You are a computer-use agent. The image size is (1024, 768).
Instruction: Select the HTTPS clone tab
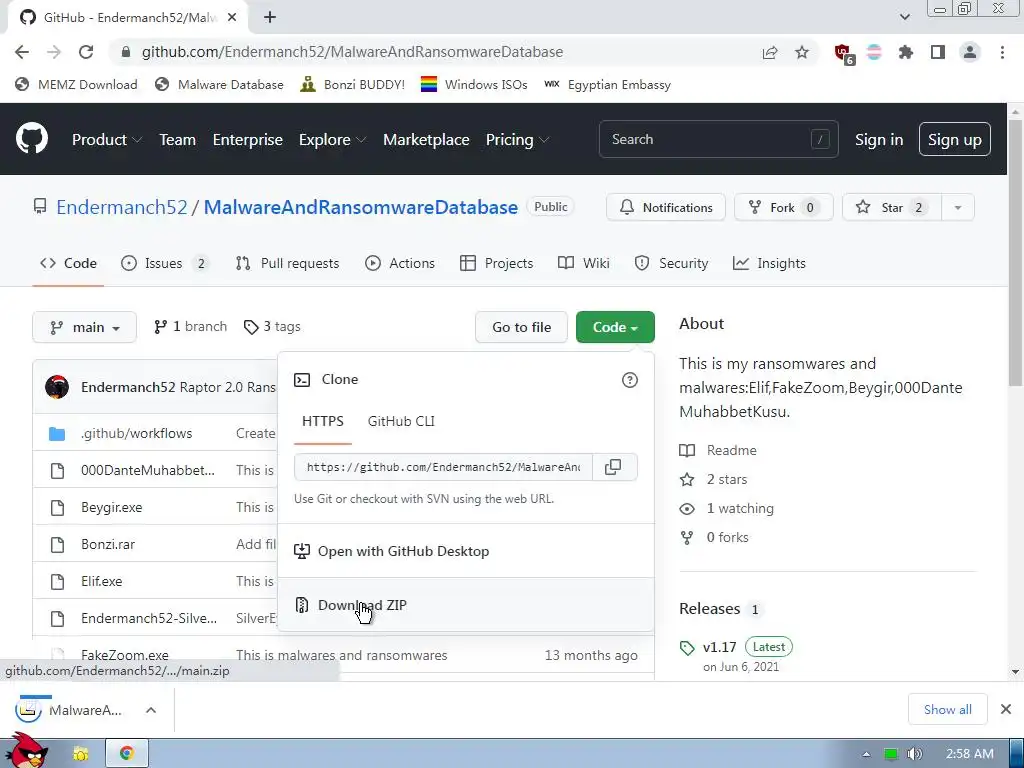323,421
